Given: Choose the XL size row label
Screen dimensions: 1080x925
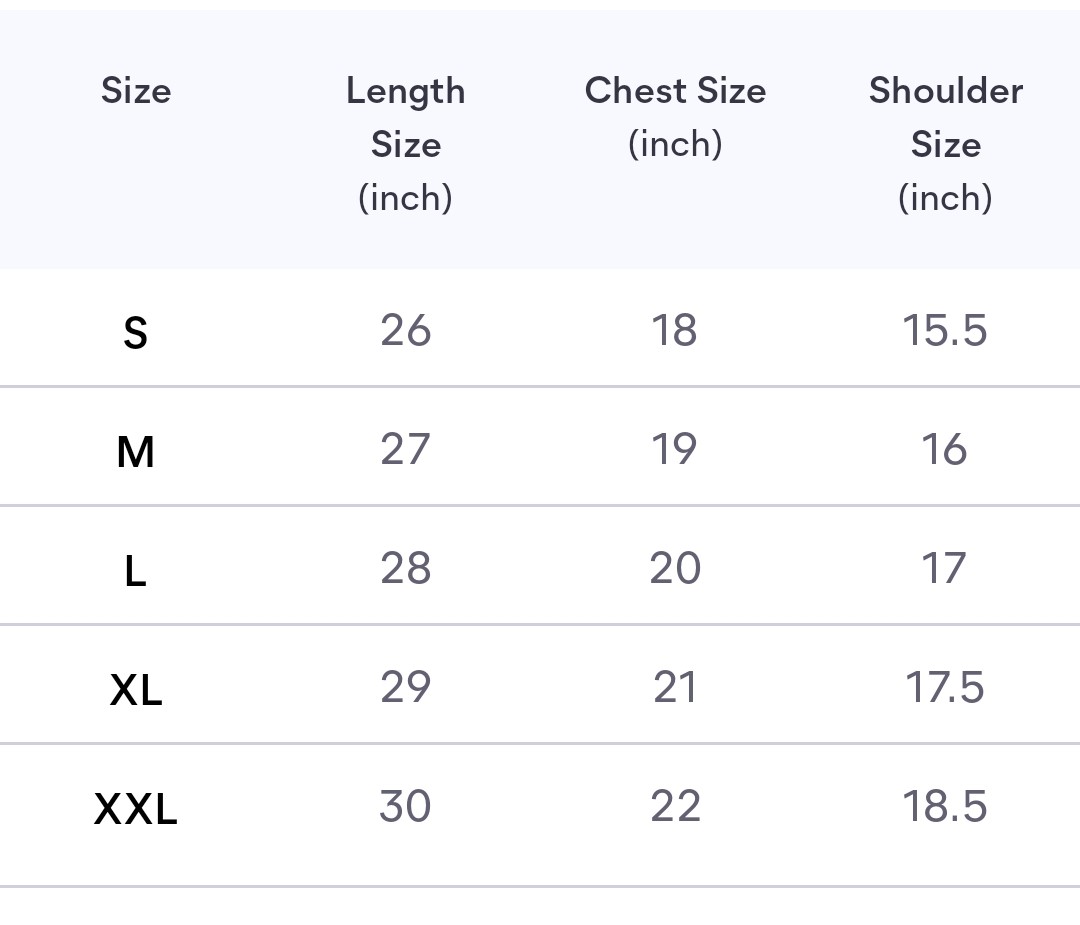Looking at the screenshot, I should click(x=136, y=690).
